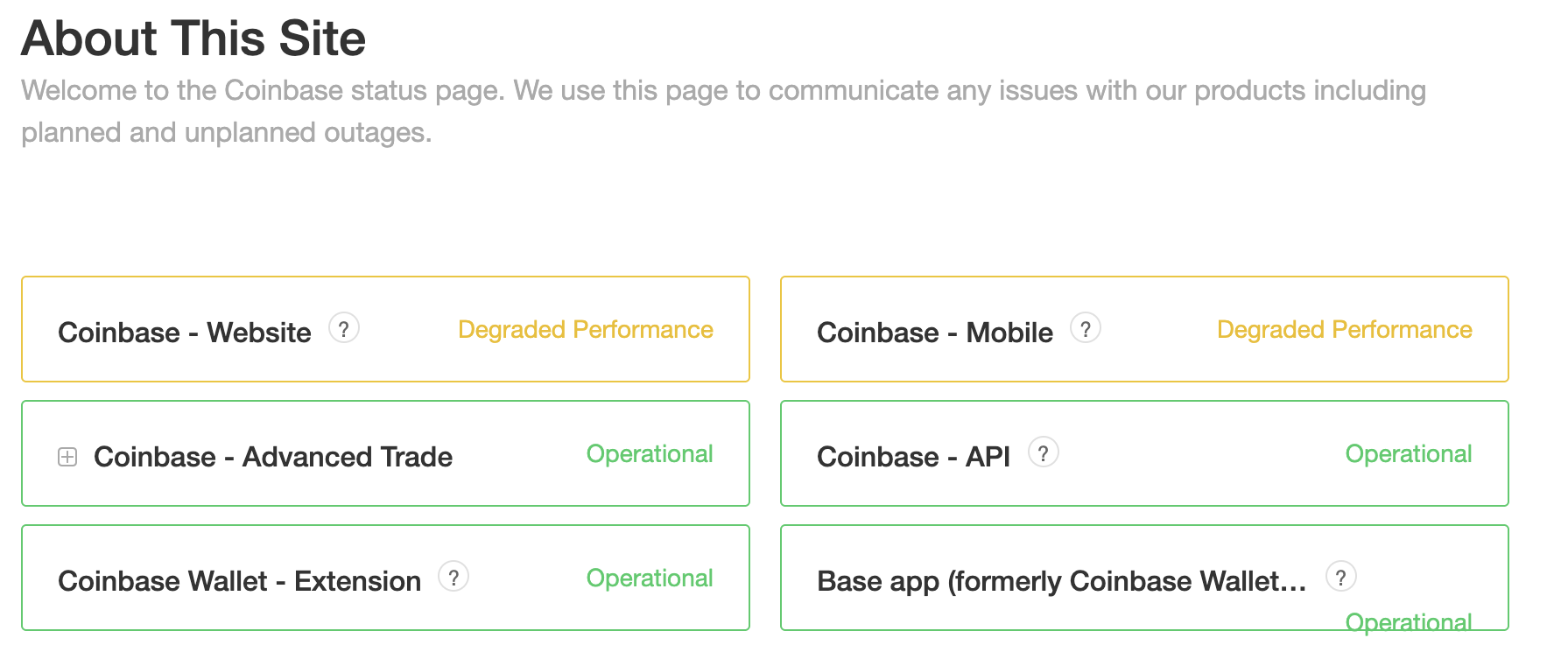This screenshot has width=1568, height=645.
Task: Open the tooltip icon for Coinbase - API
Action: coord(1044,452)
